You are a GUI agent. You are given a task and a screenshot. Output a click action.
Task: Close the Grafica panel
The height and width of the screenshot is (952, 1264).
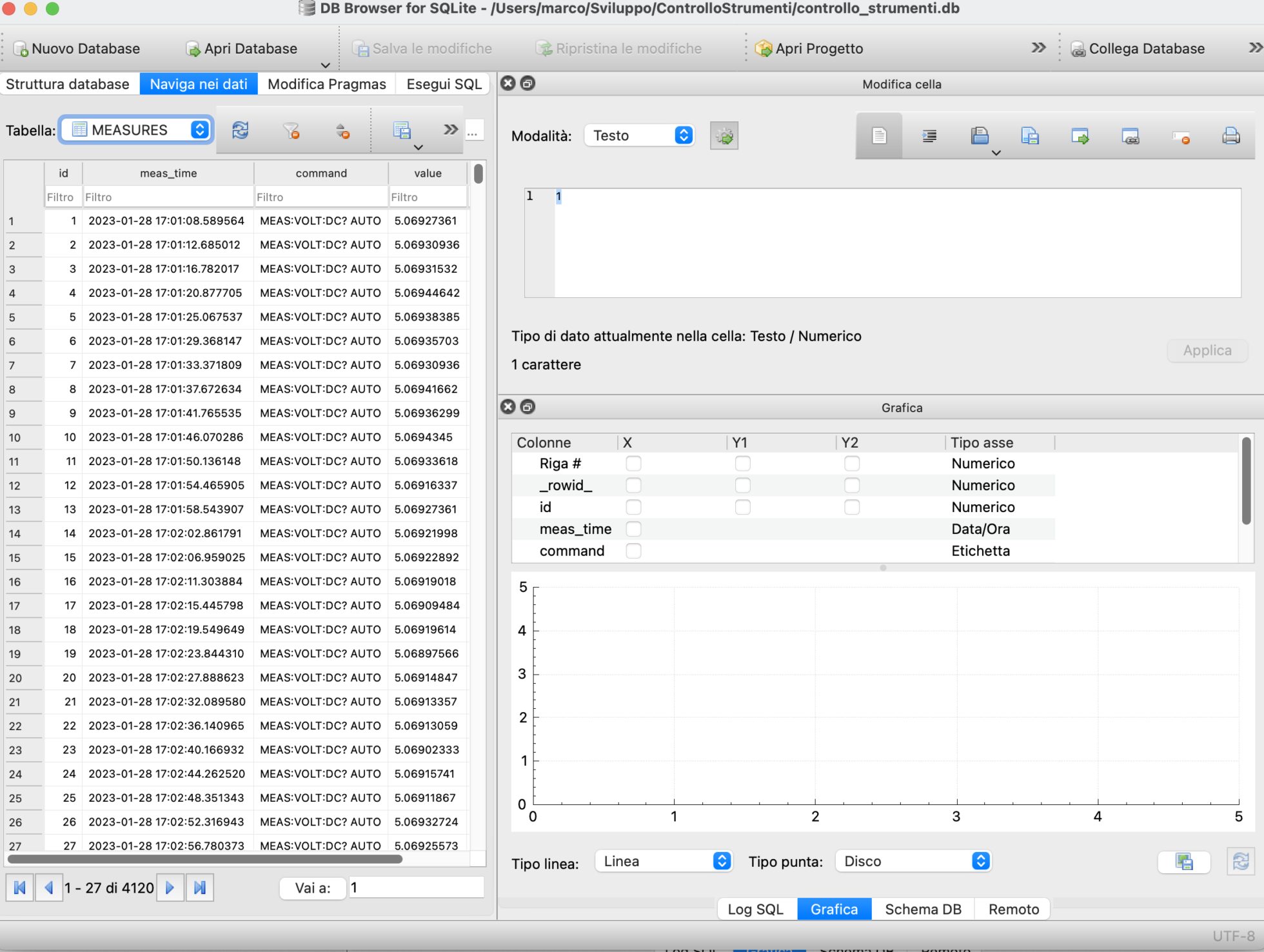click(x=508, y=406)
